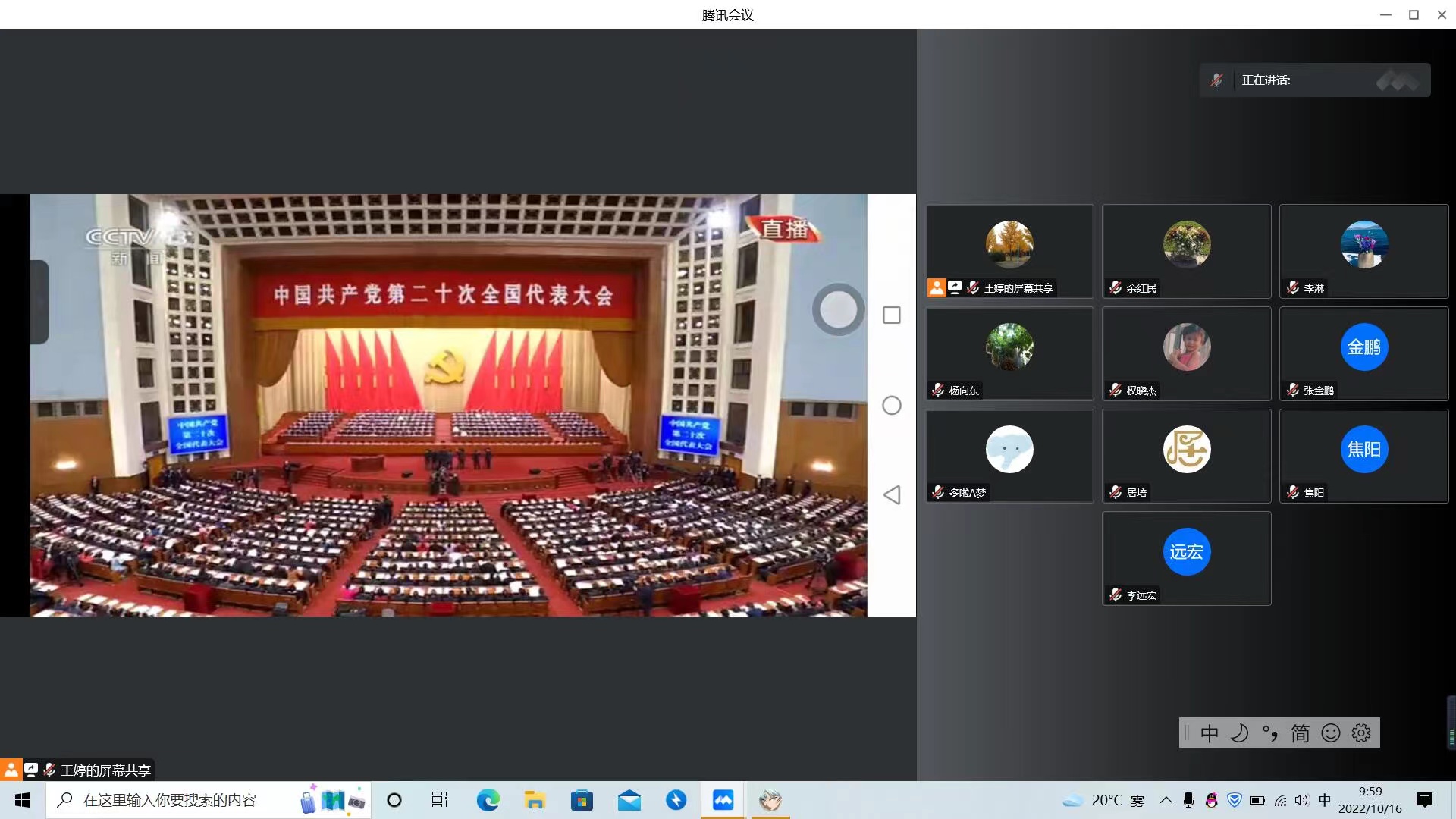Viewport: 1456px width, 819px height.
Task: Open blue lightning app on taskbar
Action: (x=676, y=800)
